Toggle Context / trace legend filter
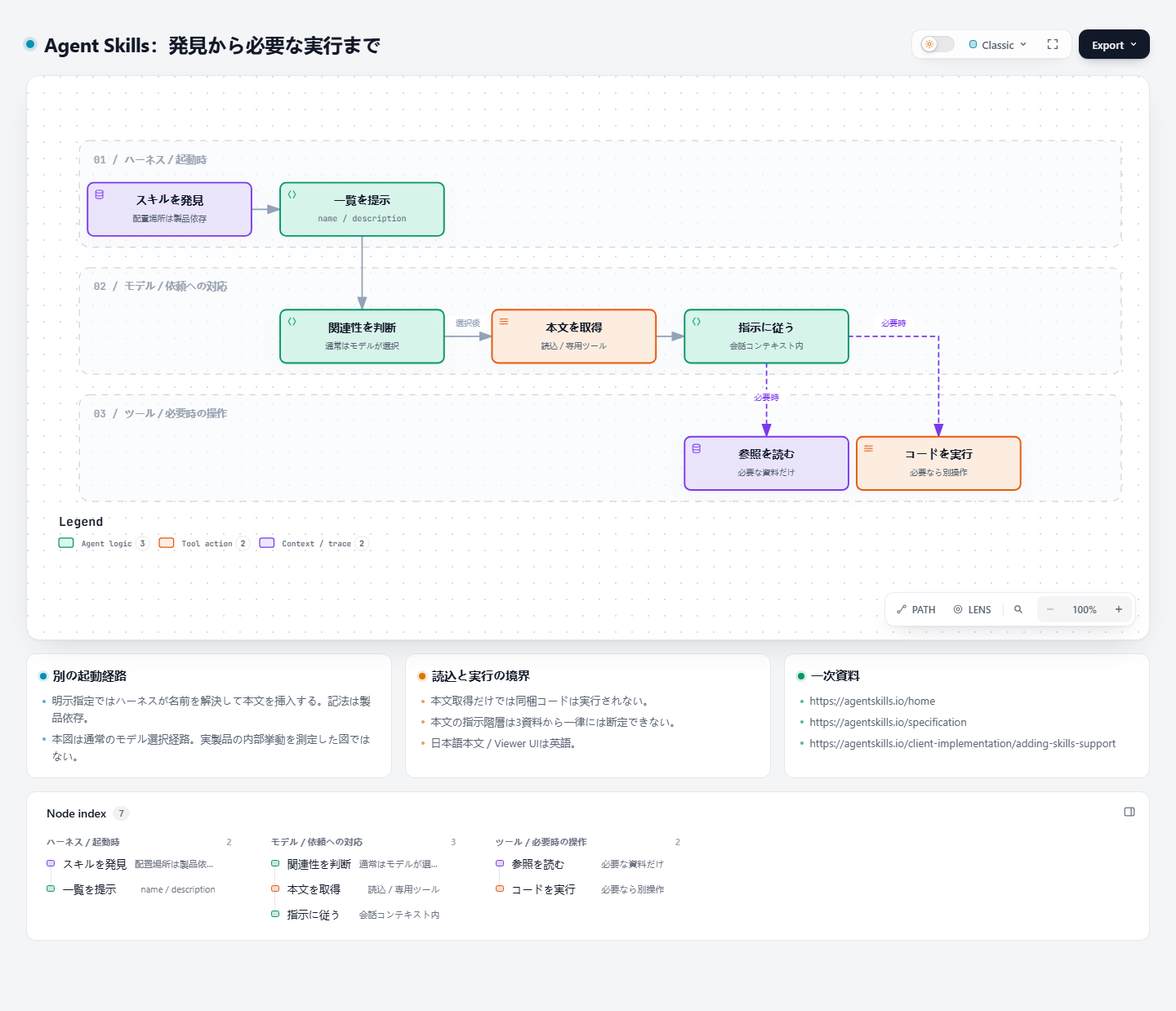The image size is (1176, 1011). 314,543
